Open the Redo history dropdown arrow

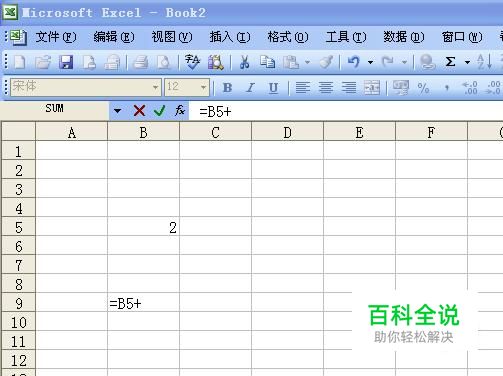[404, 62]
